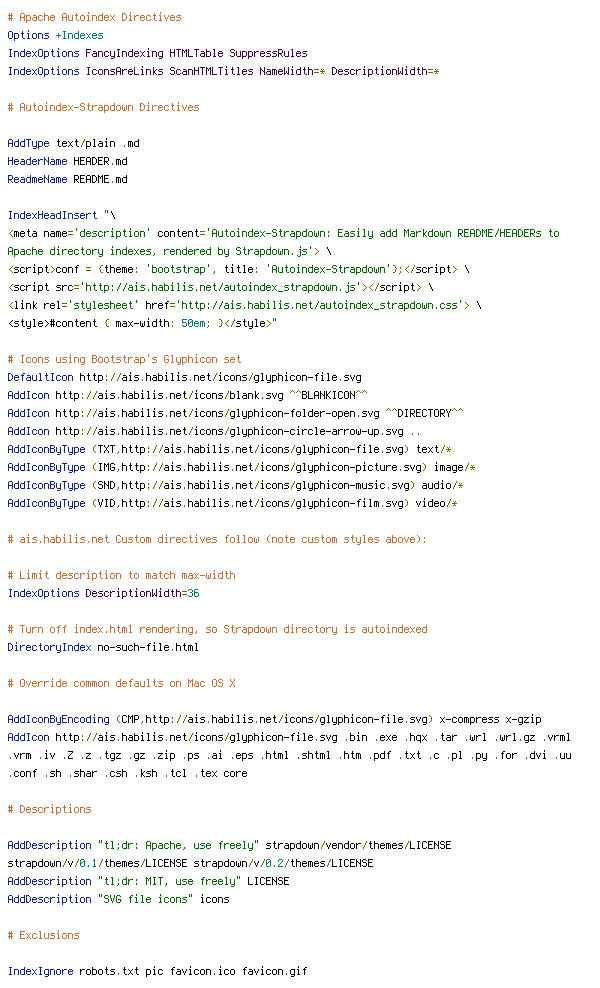This screenshot has height=988, width=600.
Task: Click the 'AddIconByEncoding' CMP x-compress x-gzip line
Action: (275, 720)
